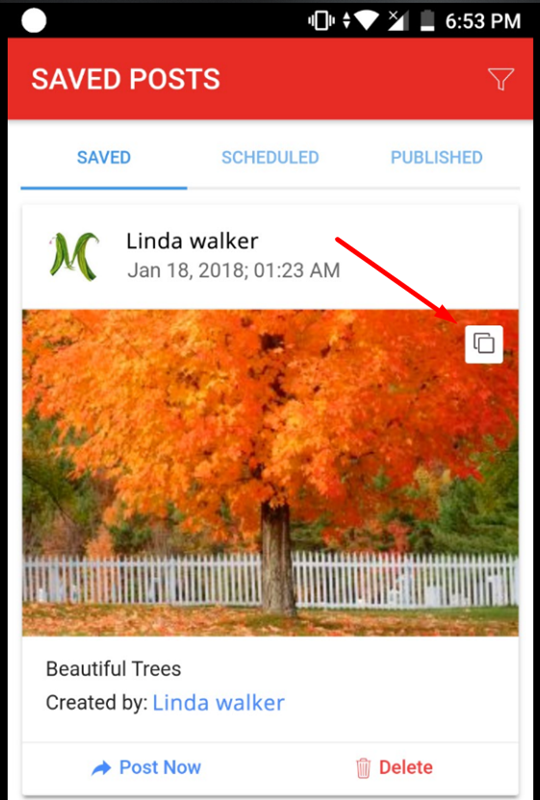
Task: Switch to the Published tab
Action: pos(436,157)
